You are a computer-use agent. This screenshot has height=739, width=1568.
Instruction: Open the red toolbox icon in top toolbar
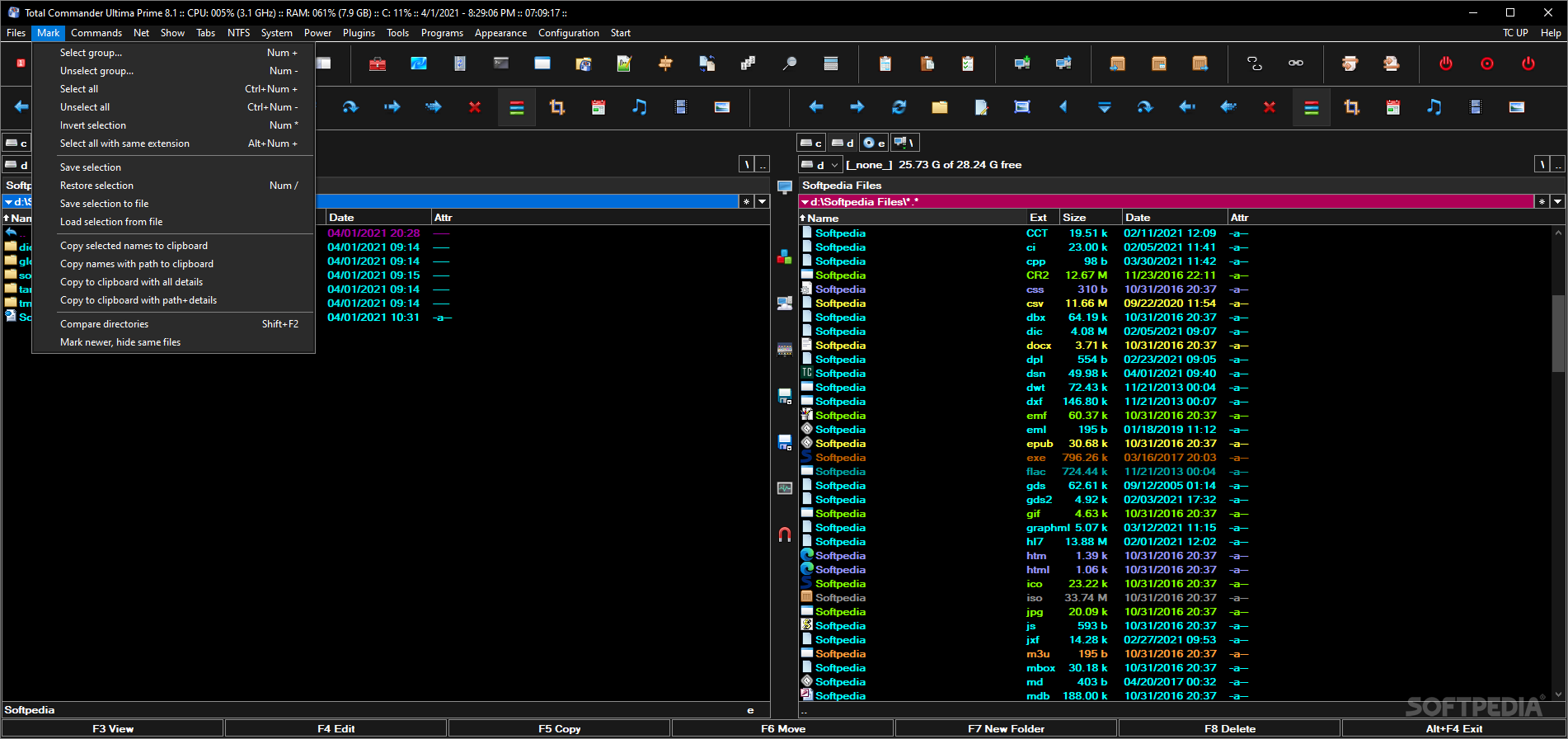[x=378, y=64]
